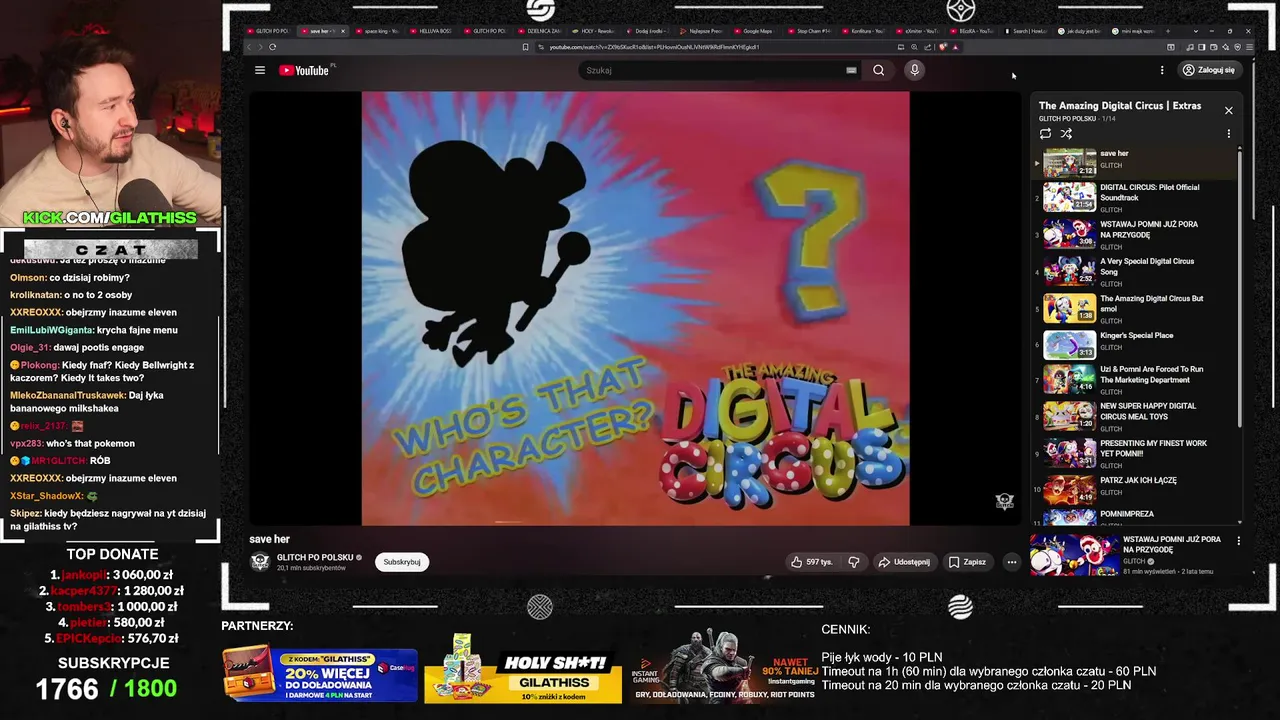Click the Zaloguj się sign-in button
This screenshot has height=720, width=1280.
(x=1209, y=70)
